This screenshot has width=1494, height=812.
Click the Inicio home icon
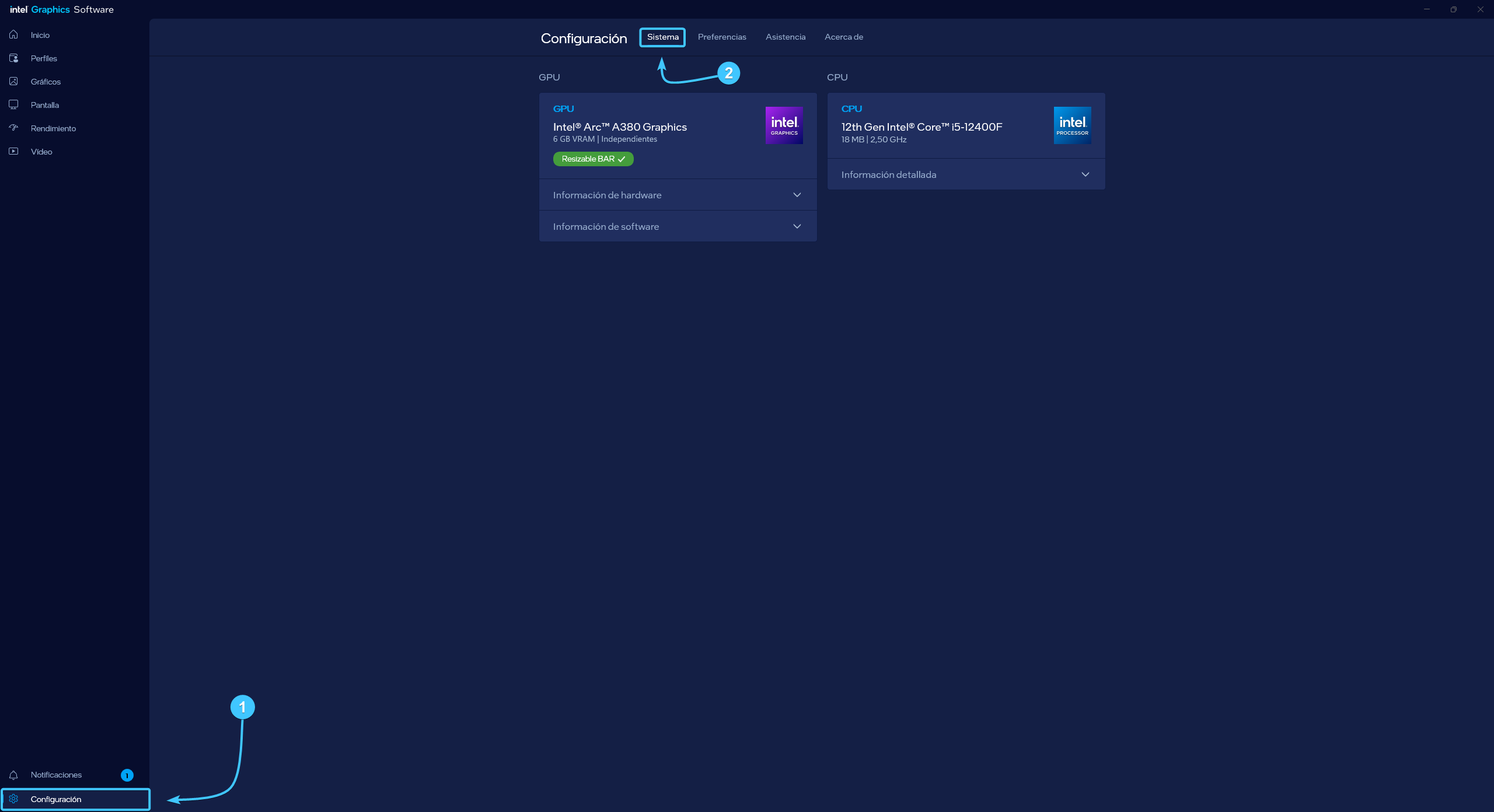click(x=13, y=35)
